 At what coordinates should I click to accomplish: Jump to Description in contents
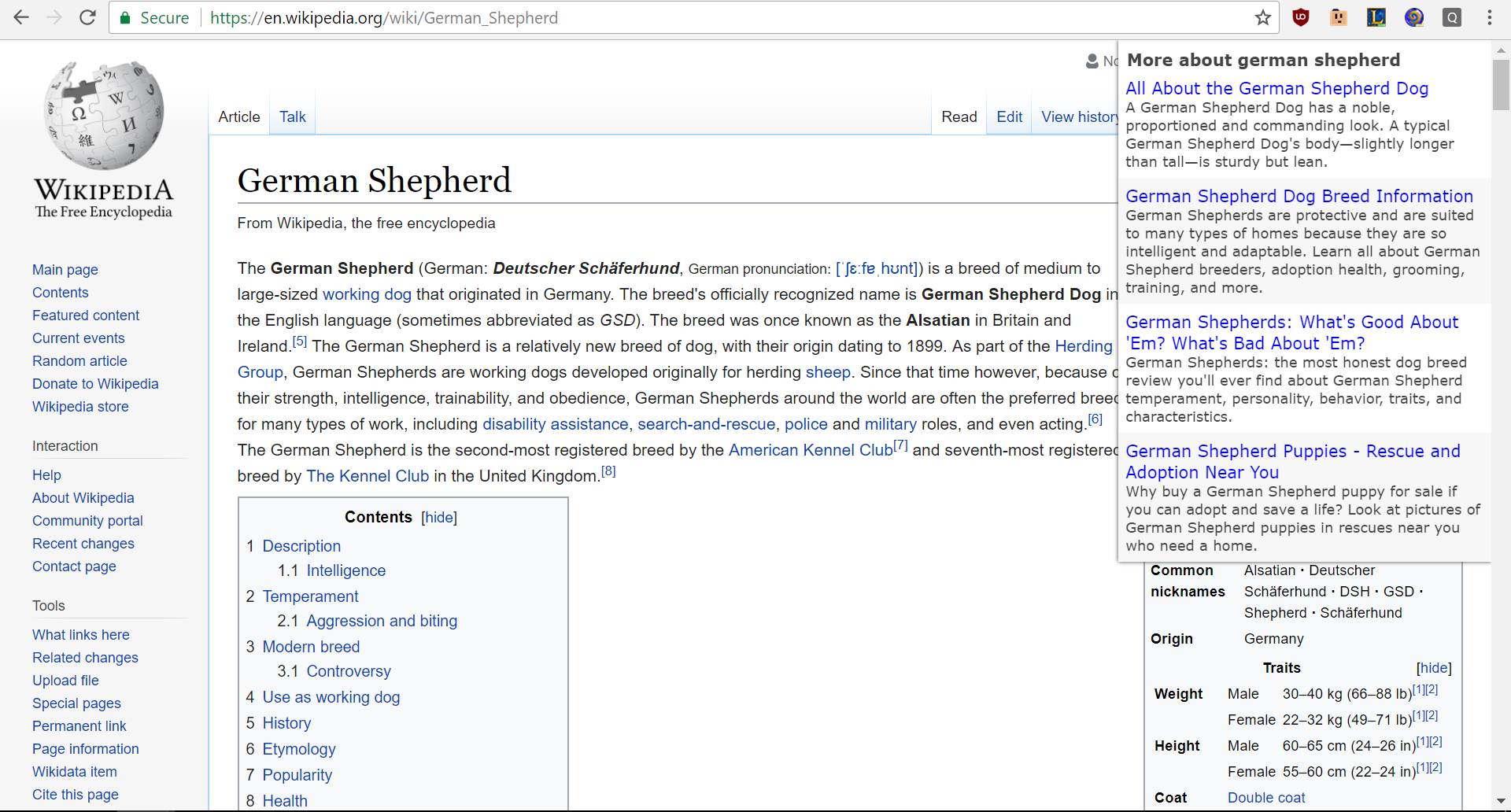(301, 546)
